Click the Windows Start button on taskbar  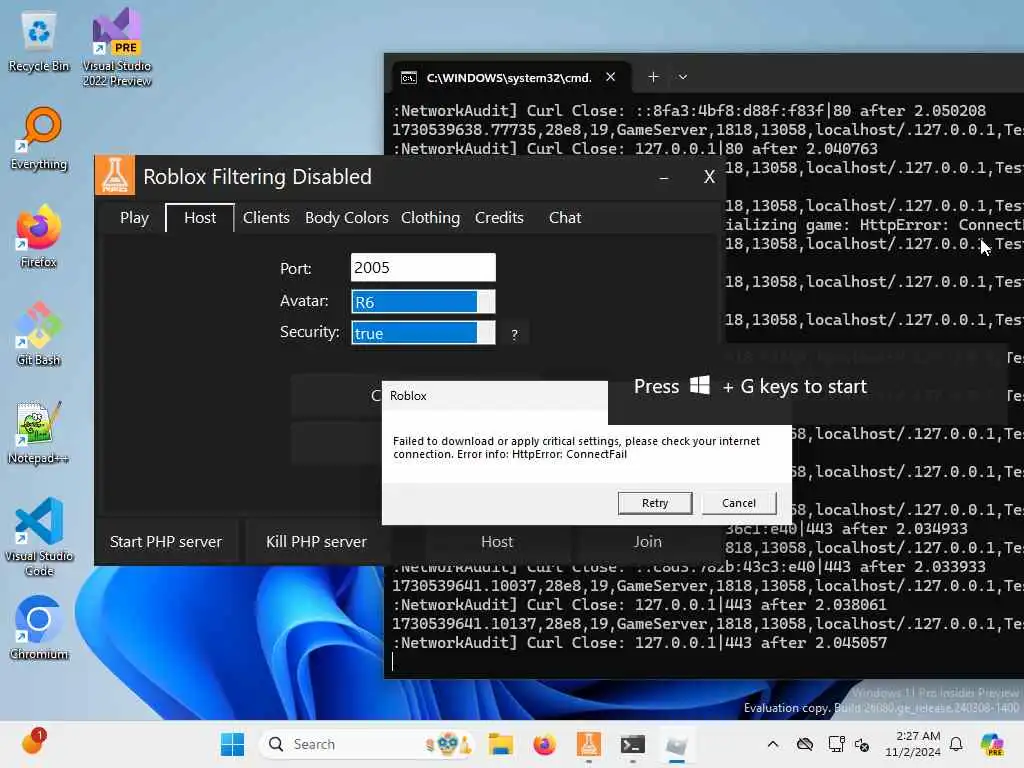pos(232,744)
